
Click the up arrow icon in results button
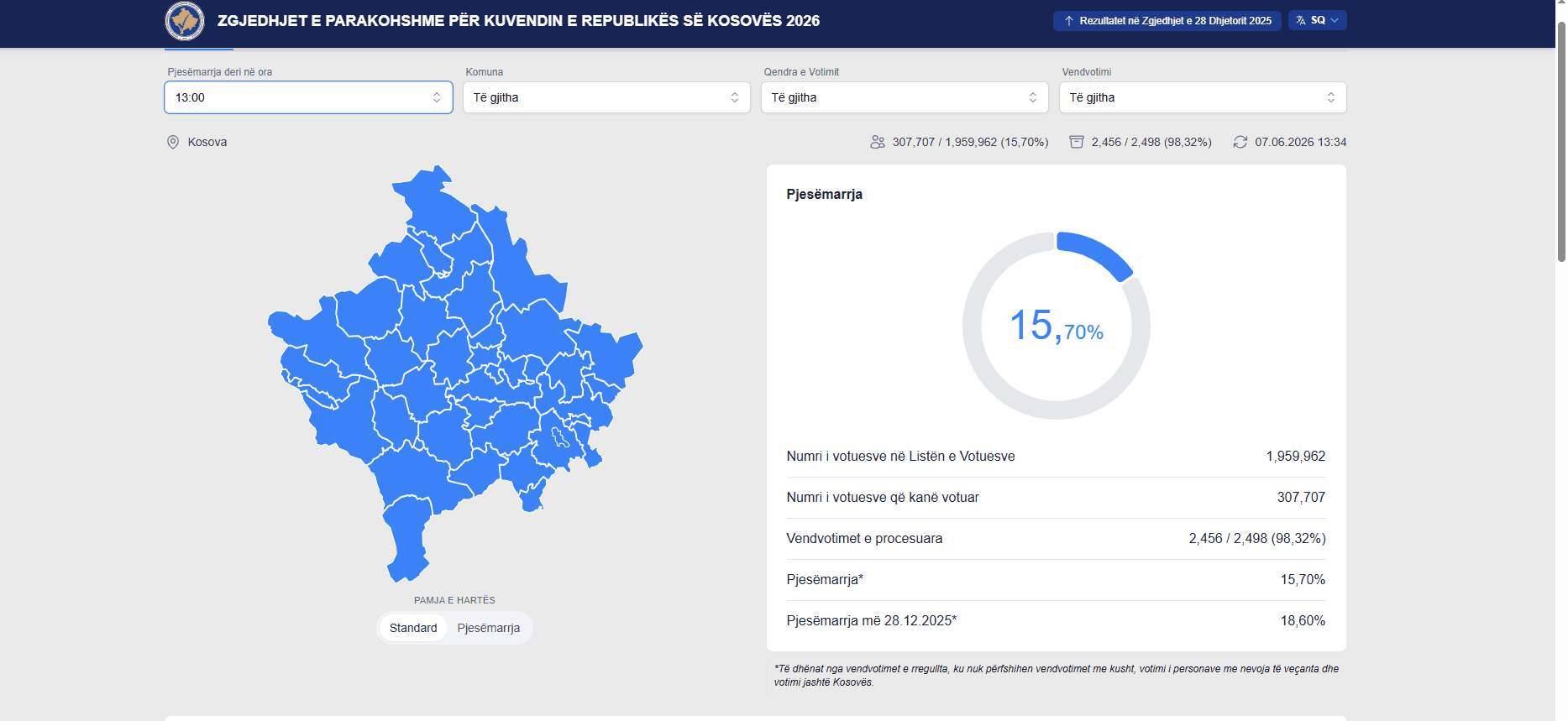(1069, 20)
